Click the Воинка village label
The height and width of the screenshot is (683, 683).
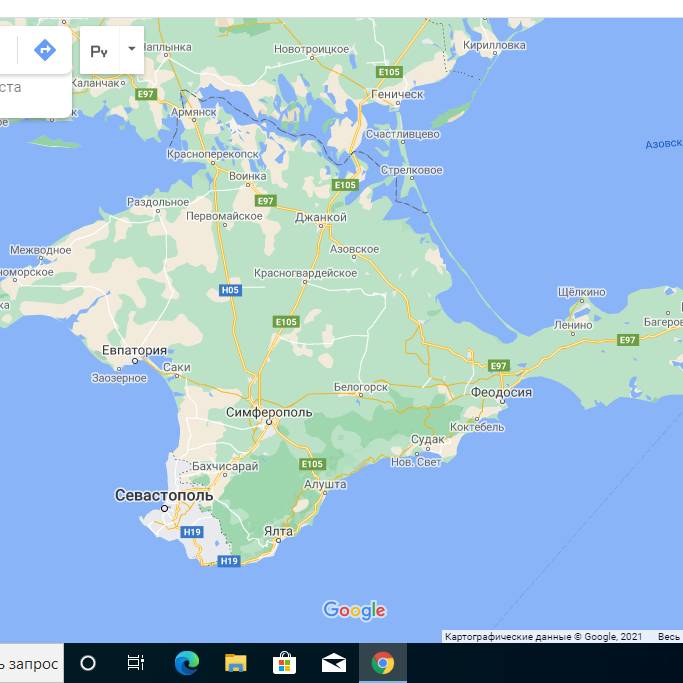tap(247, 176)
